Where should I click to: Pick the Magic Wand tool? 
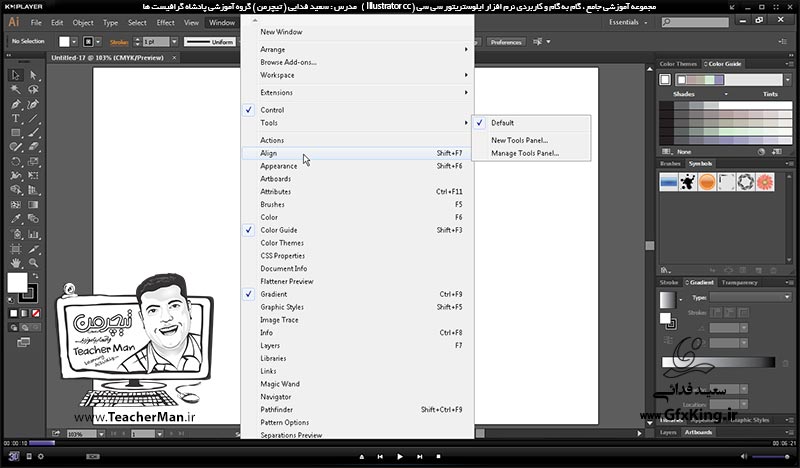point(16,90)
